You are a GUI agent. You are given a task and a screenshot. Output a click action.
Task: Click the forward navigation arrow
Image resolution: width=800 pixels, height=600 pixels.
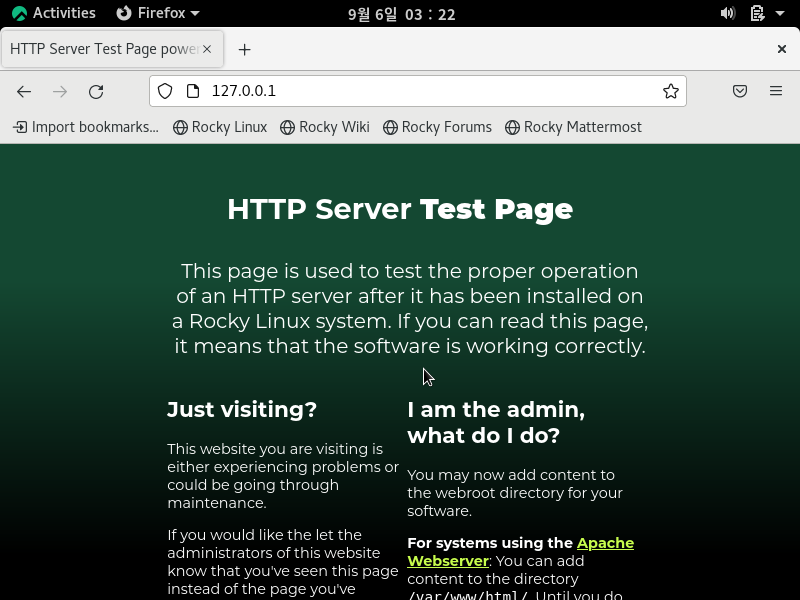click(60, 91)
